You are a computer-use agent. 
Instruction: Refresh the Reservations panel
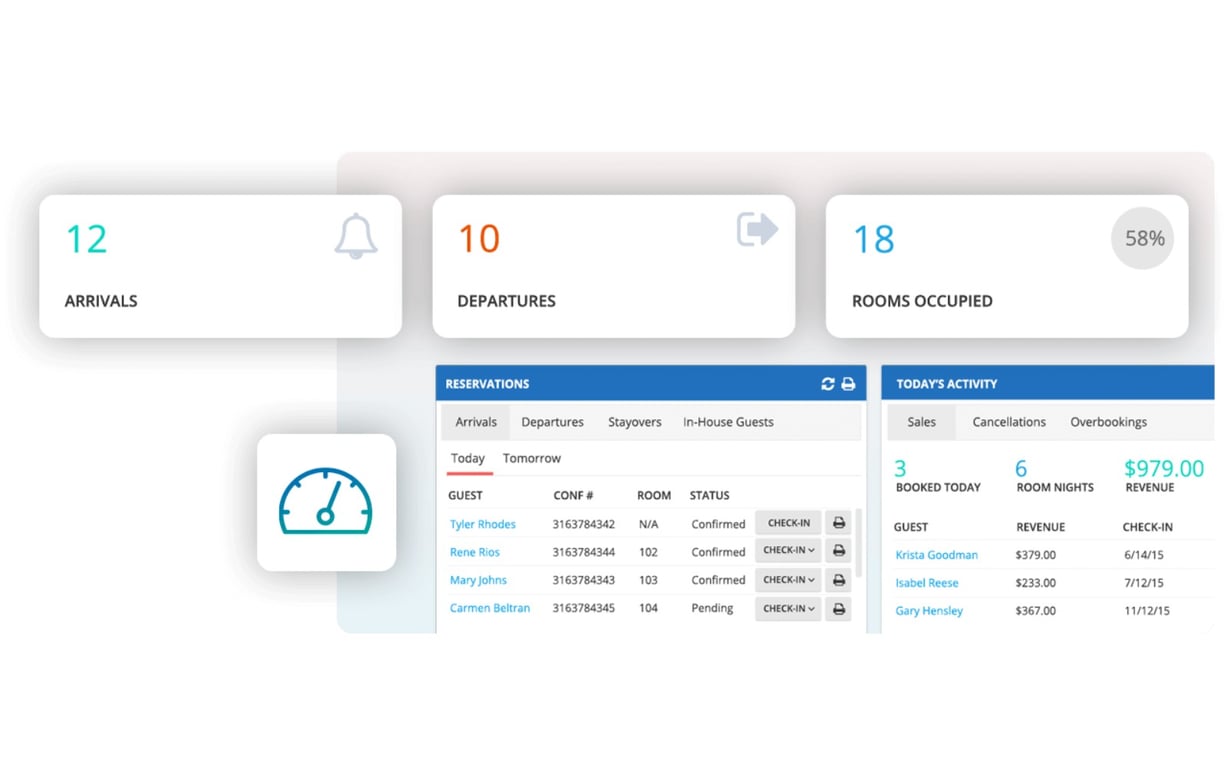(x=828, y=384)
